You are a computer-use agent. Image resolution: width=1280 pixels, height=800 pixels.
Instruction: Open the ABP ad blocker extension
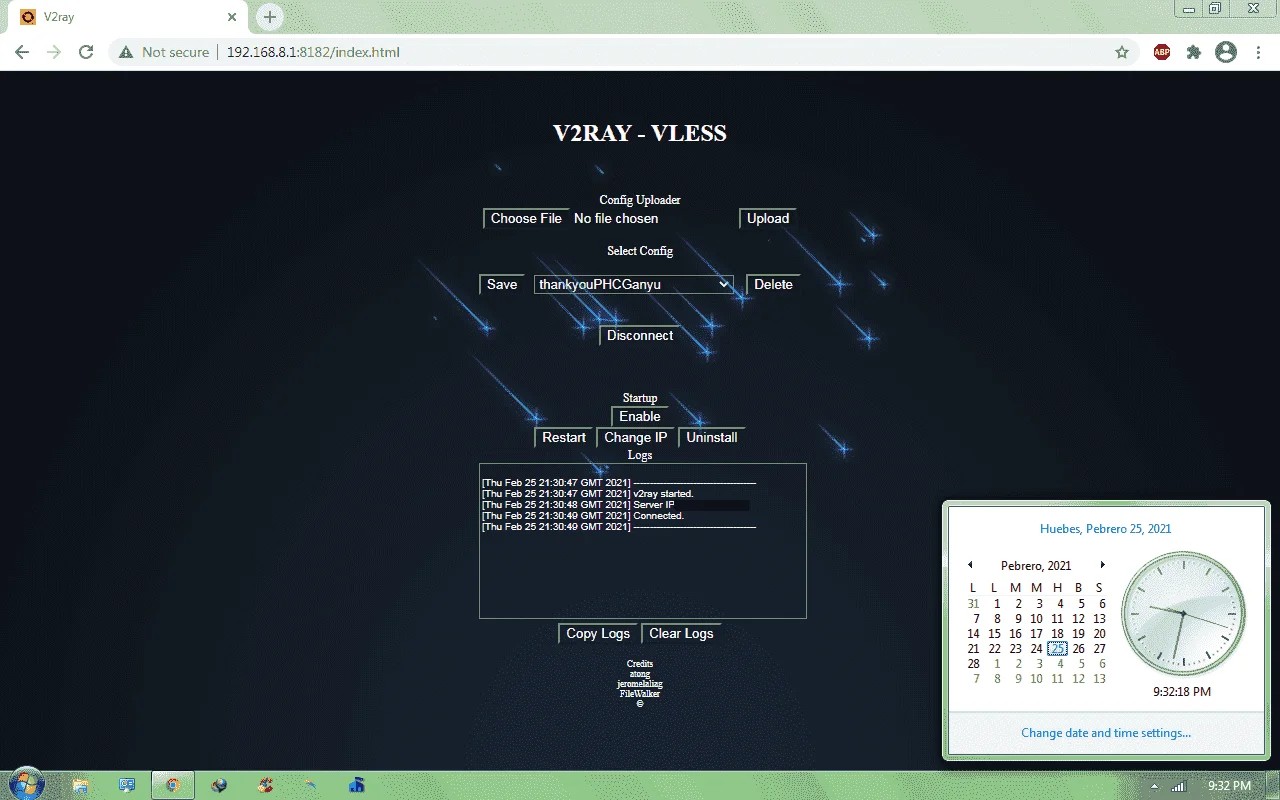[1162, 52]
